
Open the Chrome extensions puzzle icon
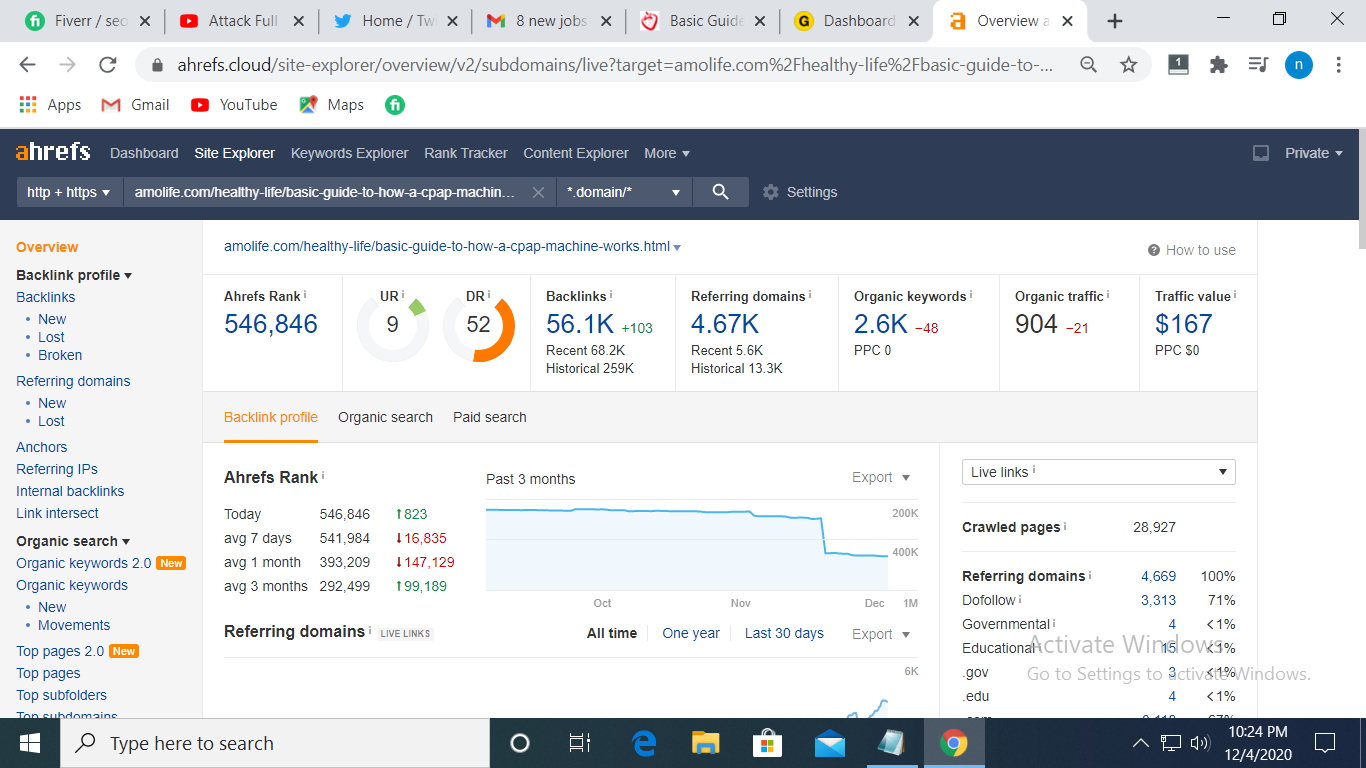coord(1218,64)
